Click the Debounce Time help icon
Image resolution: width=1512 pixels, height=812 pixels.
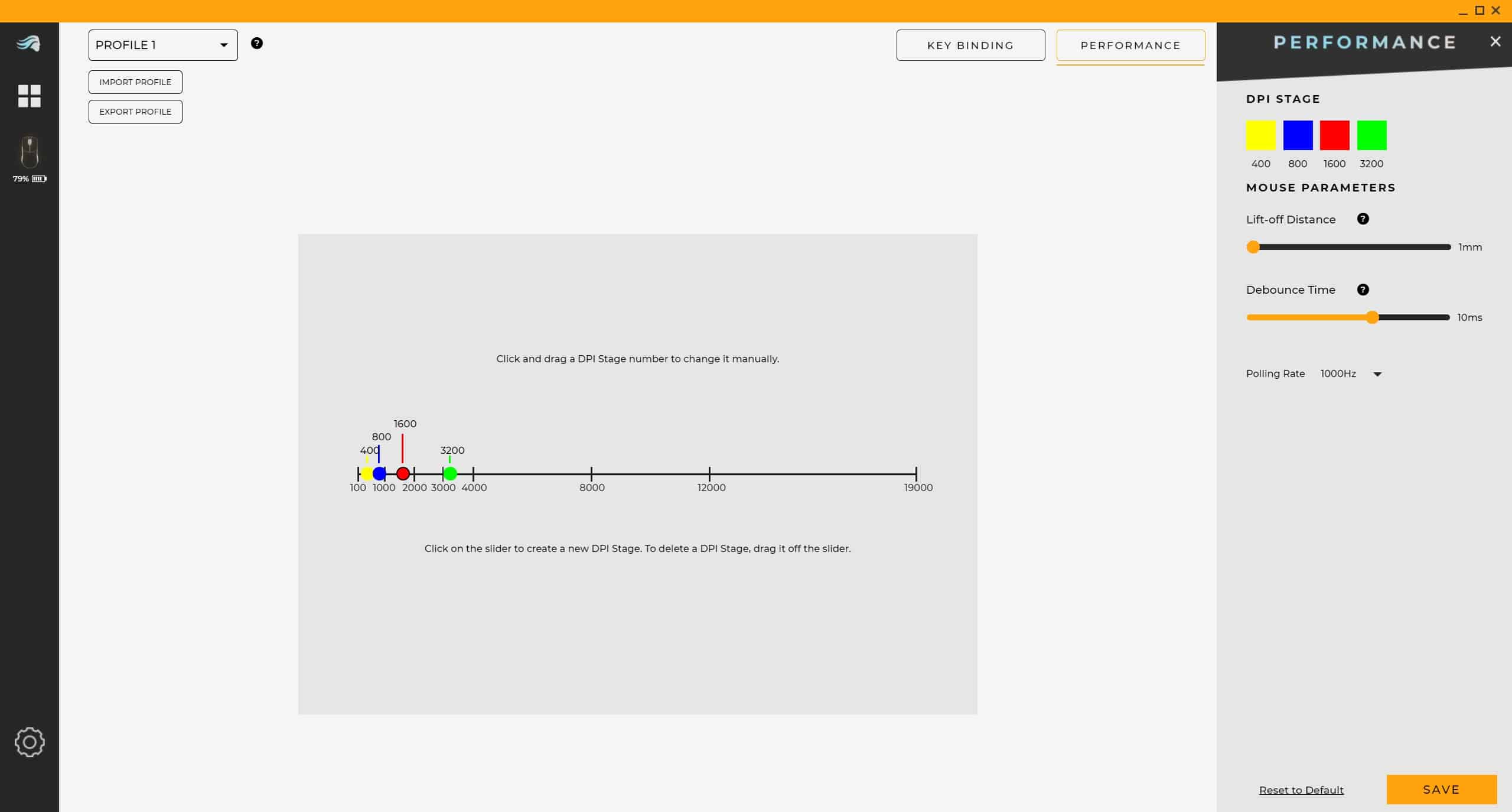click(x=1363, y=290)
